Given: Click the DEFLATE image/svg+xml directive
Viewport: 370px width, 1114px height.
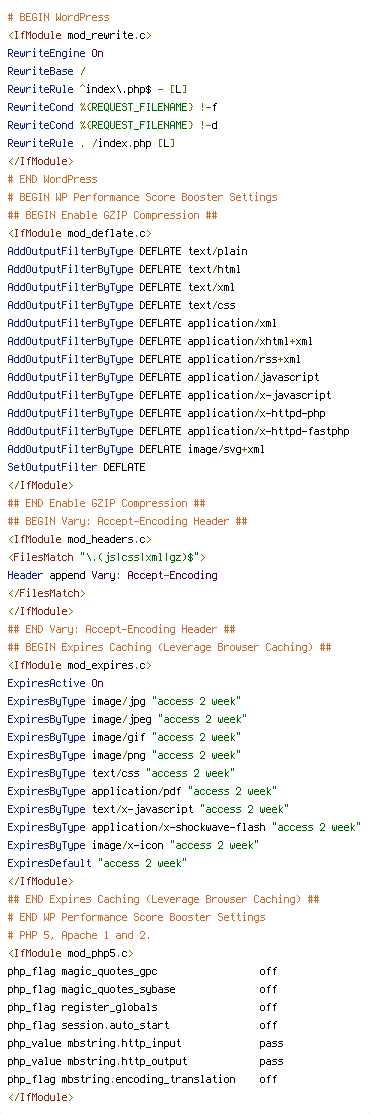Looking at the screenshot, I should click(136, 449).
